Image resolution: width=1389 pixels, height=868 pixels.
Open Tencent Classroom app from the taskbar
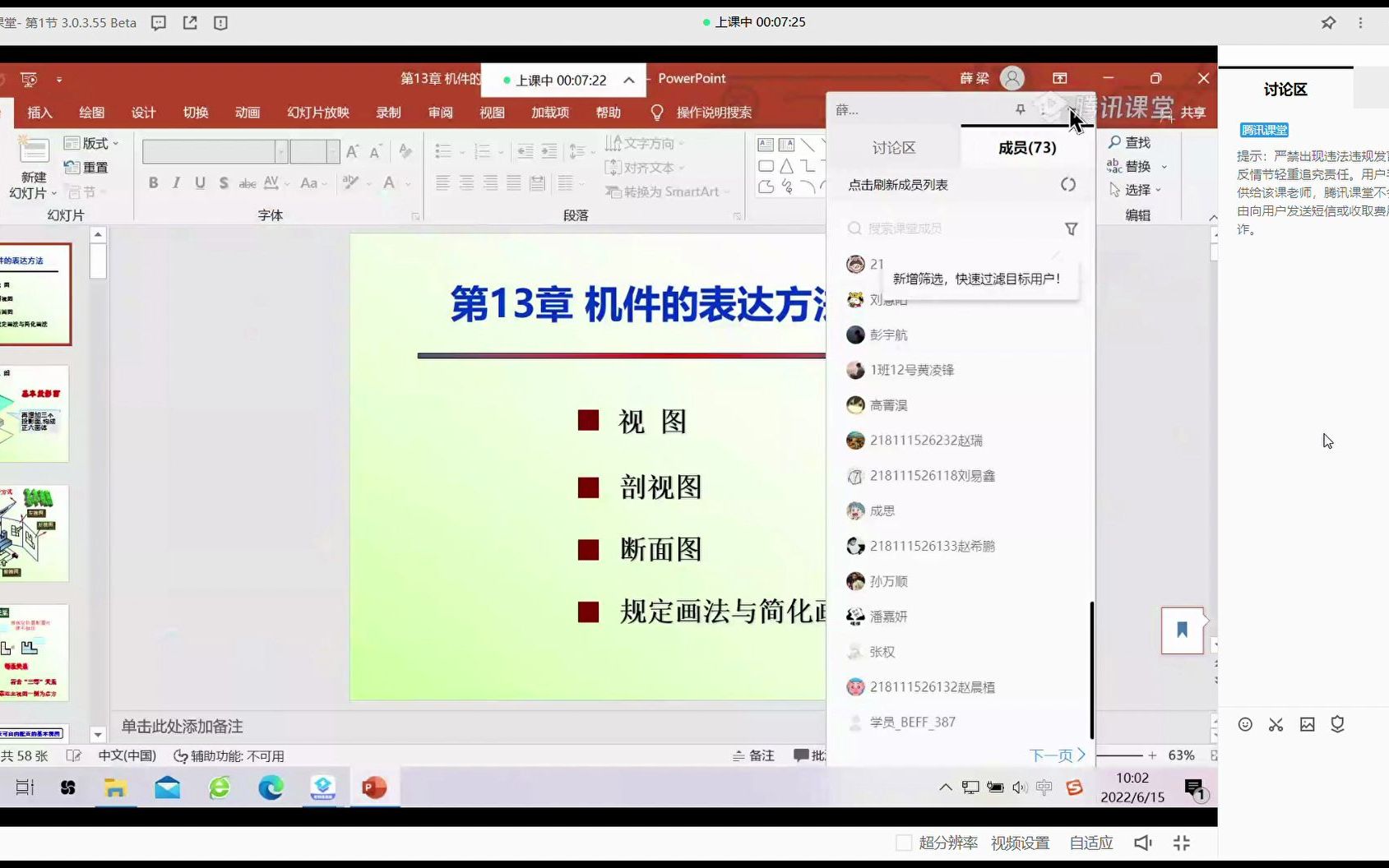(322, 787)
